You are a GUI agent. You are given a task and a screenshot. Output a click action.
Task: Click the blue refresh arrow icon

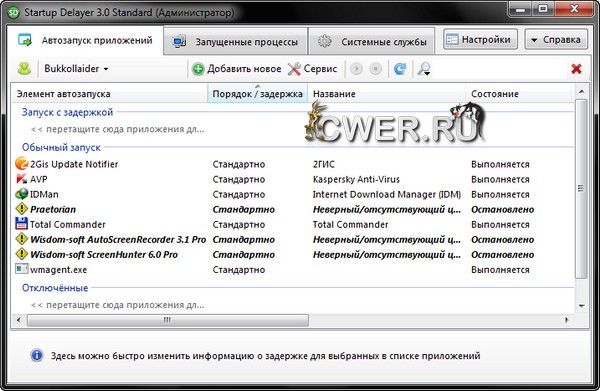pyautogui.click(x=400, y=69)
